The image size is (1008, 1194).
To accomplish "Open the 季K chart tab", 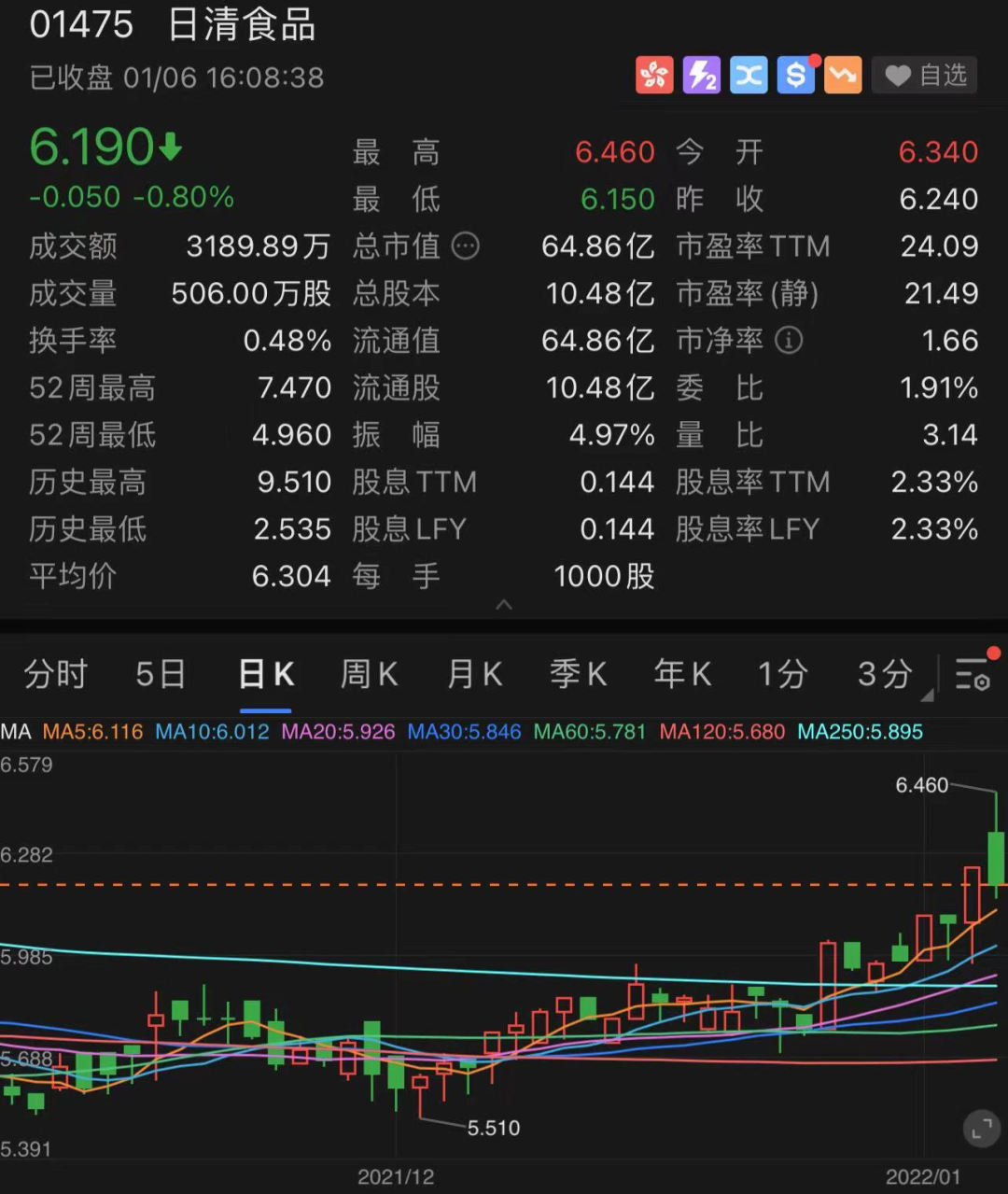I will (x=579, y=673).
